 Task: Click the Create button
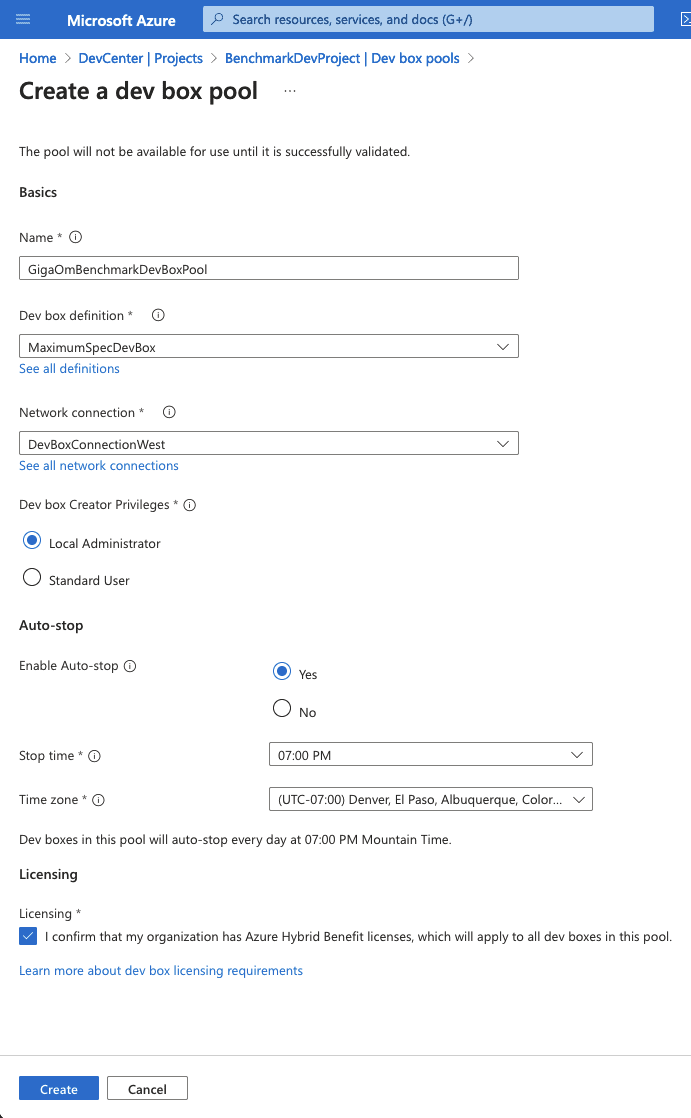59,1089
